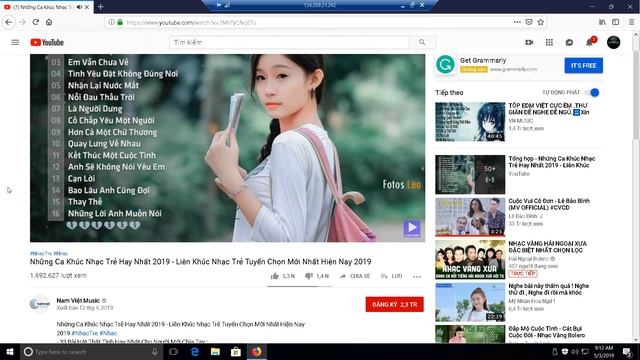The width and height of the screenshot is (640, 360).
Task: Open Nghe bài này thấm quá video thumbnail
Action: 470,302
